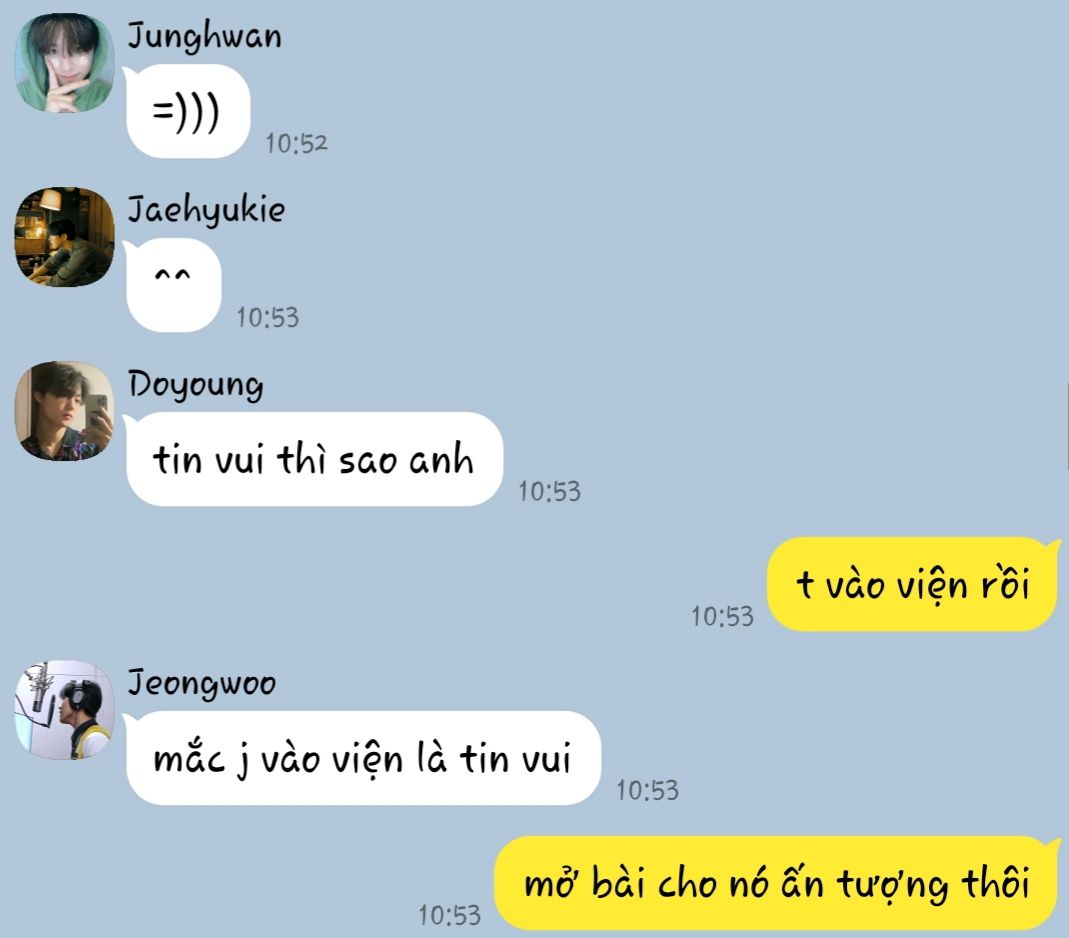Click the timestamp beside the last yellow bubble

(x=449, y=916)
